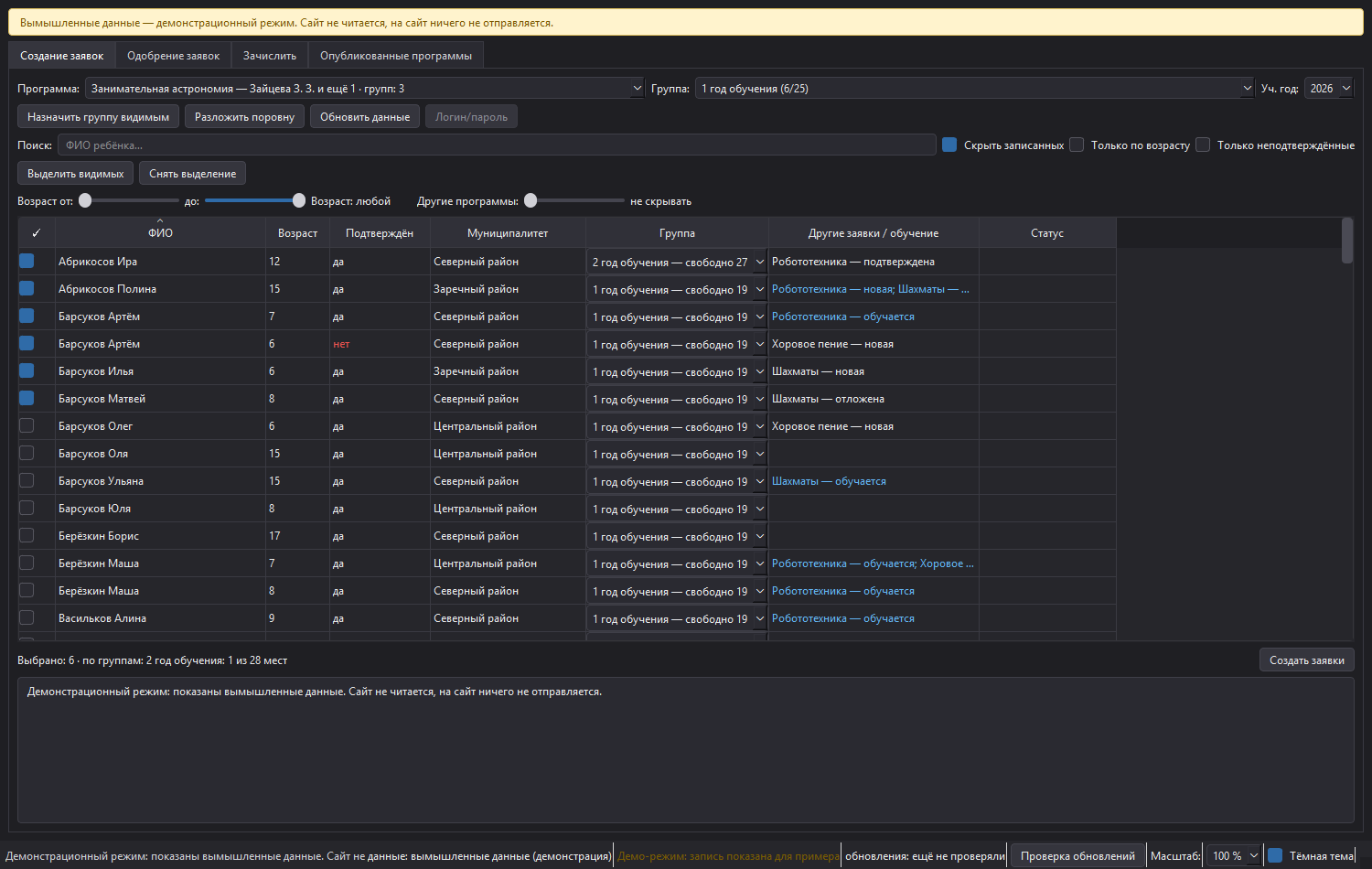Open the Зачислить tab
The height and width of the screenshot is (869, 1372).
(x=270, y=56)
